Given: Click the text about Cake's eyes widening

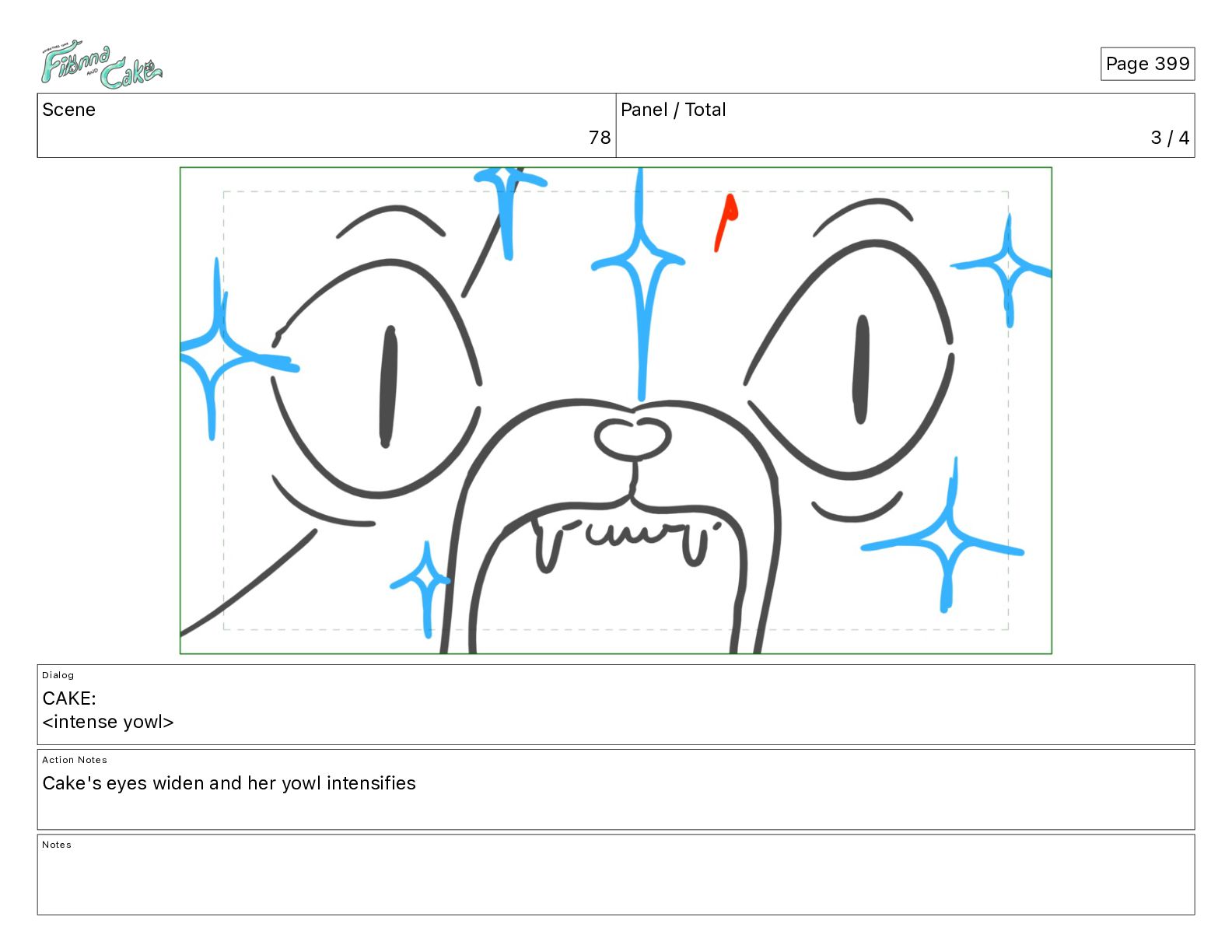Looking at the screenshot, I should (229, 783).
